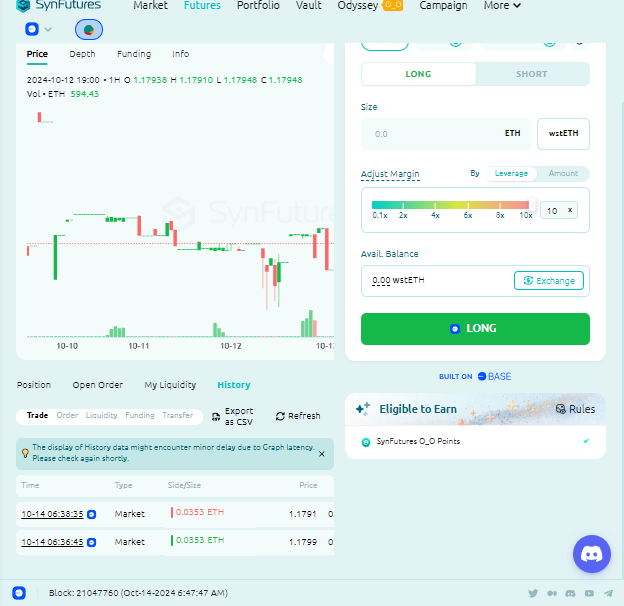Open the 10-14 06:38:35 transaction link
Viewport: 624px width, 606px height.
tap(52, 514)
